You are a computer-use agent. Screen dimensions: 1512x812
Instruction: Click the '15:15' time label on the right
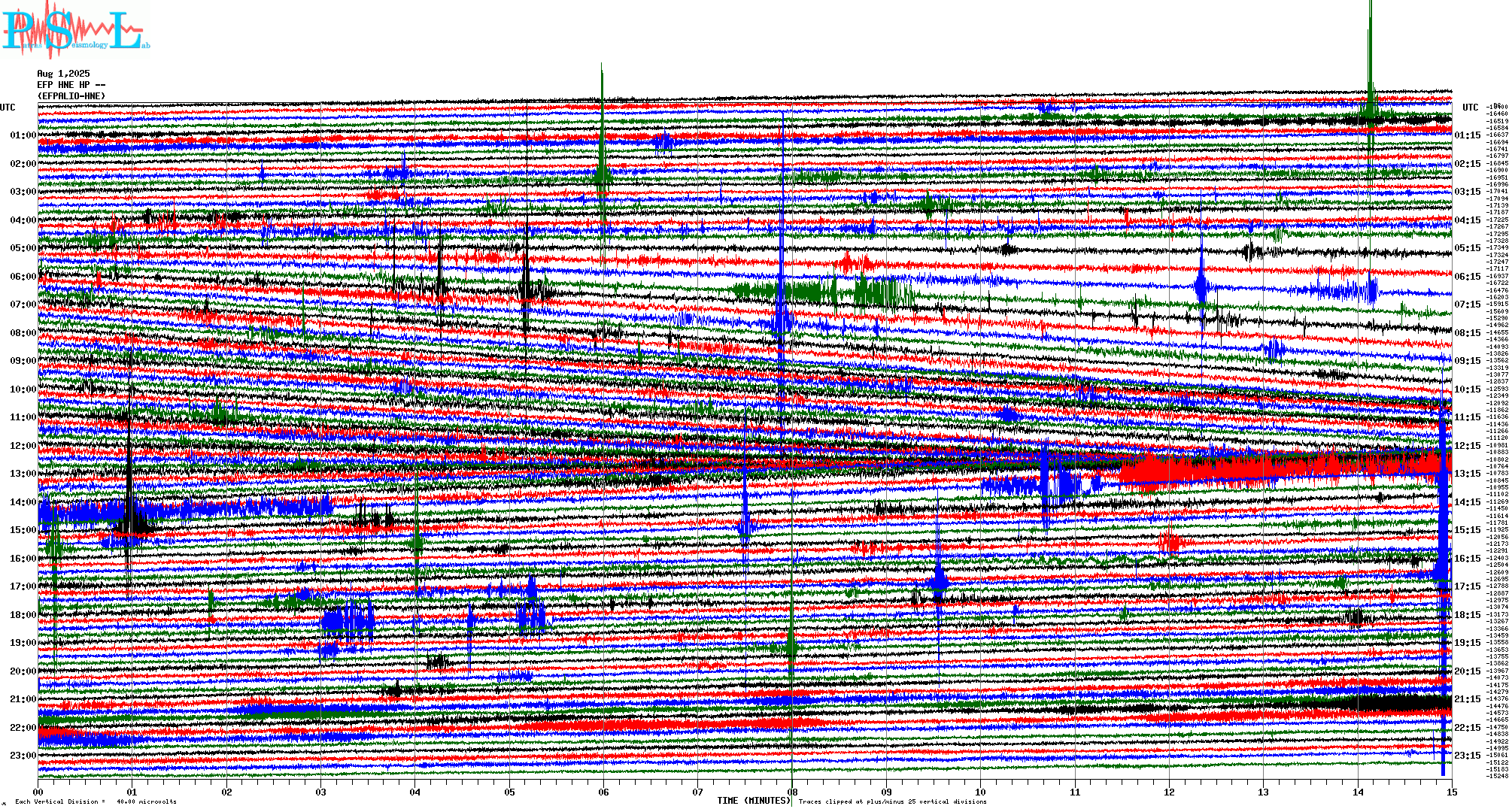[1468, 530]
